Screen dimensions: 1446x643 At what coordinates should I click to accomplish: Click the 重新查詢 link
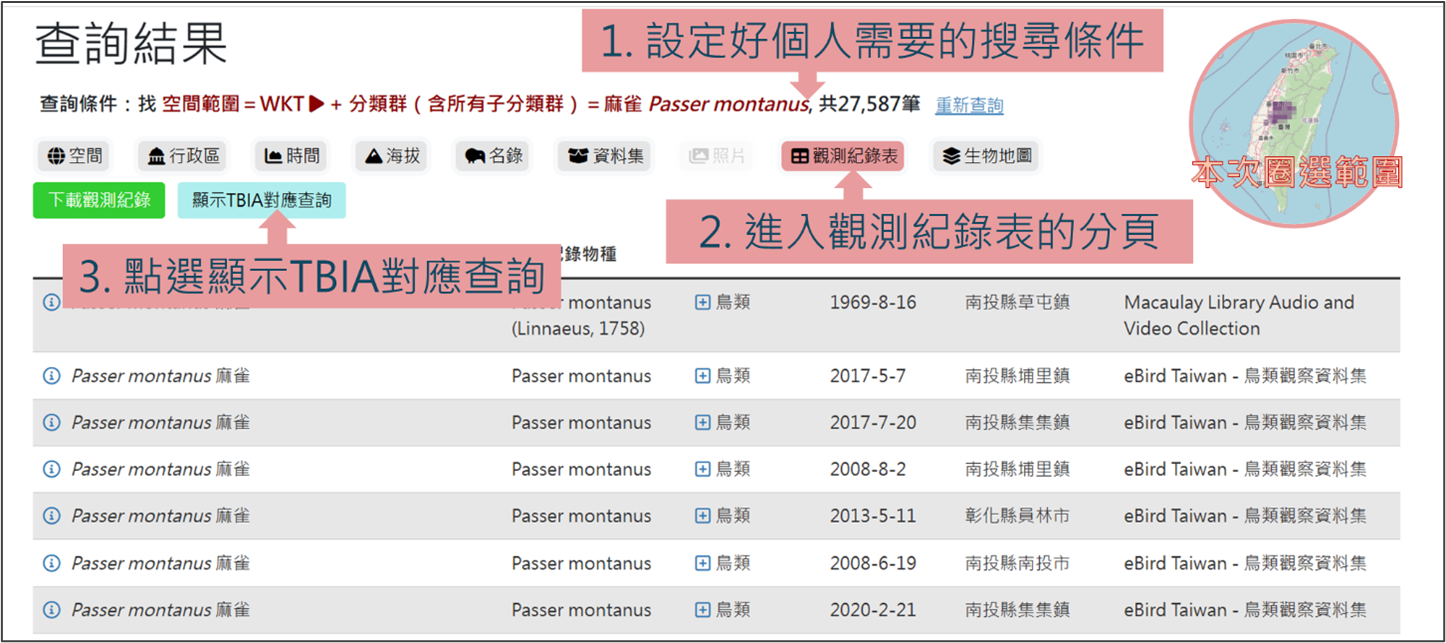(969, 106)
